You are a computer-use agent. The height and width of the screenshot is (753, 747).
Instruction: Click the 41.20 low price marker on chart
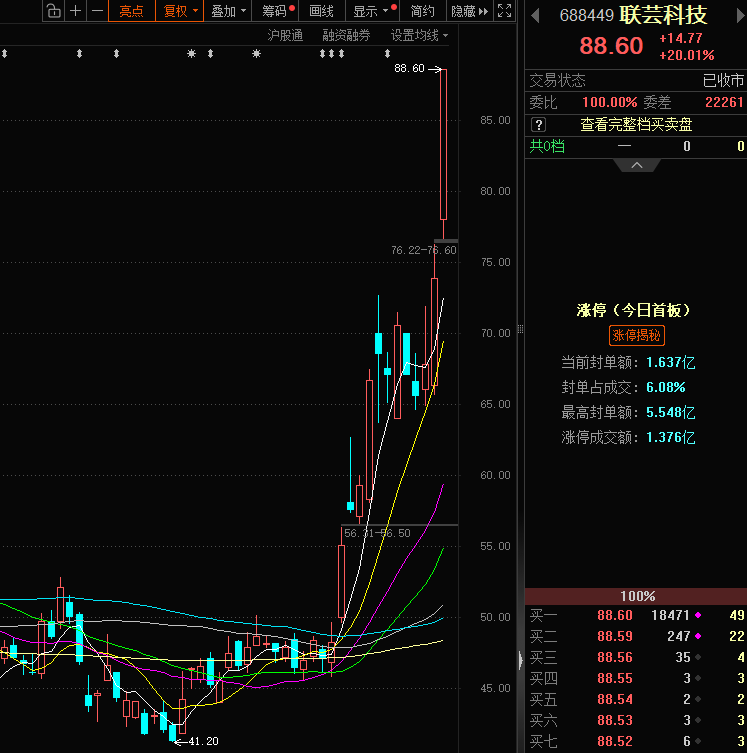tap(204, 741)
